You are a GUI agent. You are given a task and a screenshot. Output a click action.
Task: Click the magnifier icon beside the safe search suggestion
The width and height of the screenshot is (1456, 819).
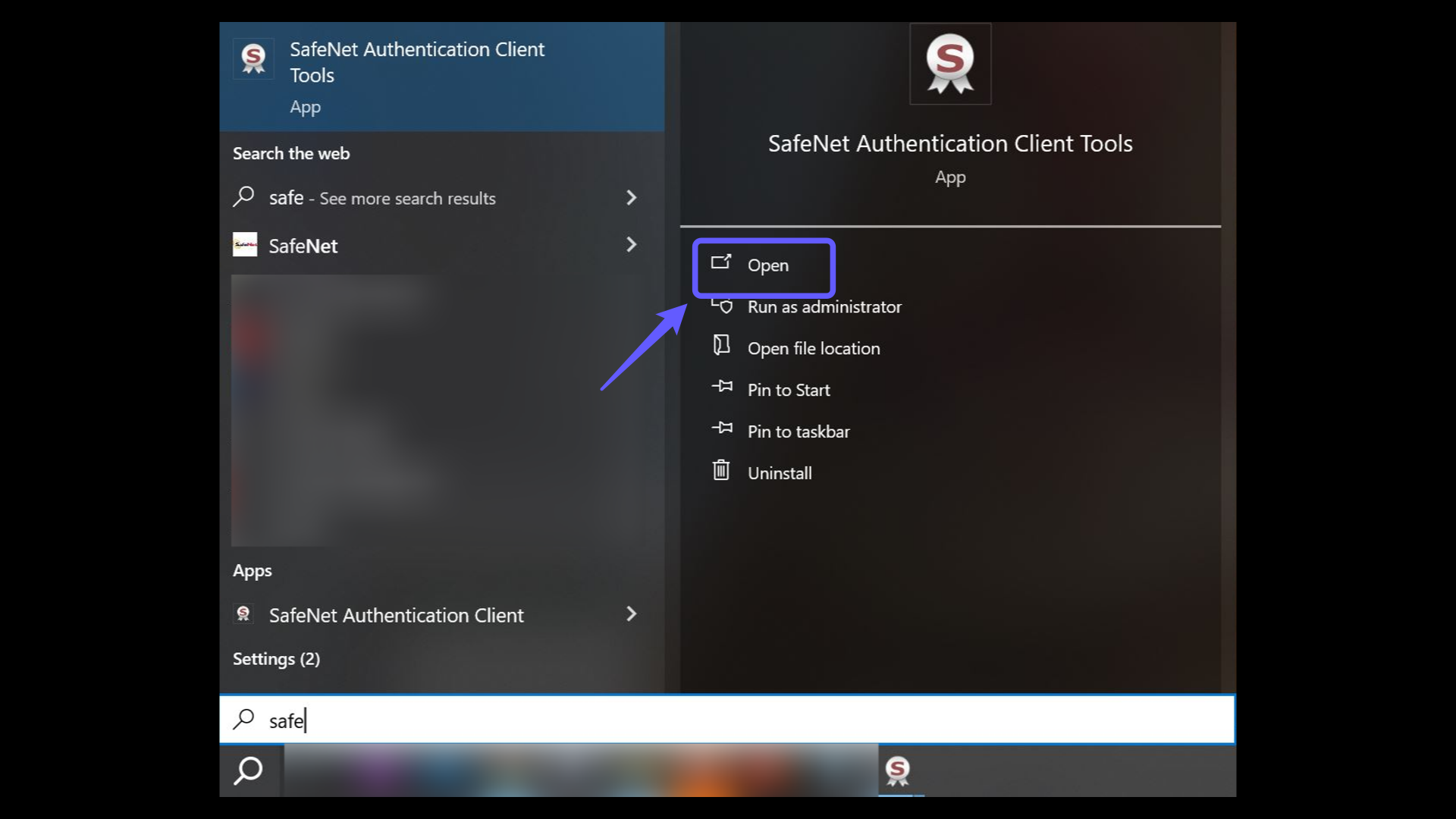click(243, 197)
